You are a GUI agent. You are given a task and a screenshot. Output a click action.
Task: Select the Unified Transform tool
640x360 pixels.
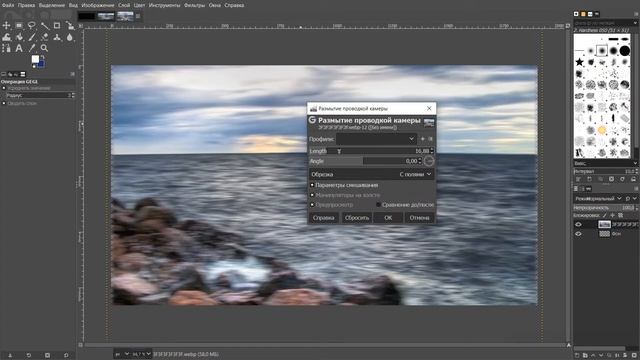click(70, 25)
